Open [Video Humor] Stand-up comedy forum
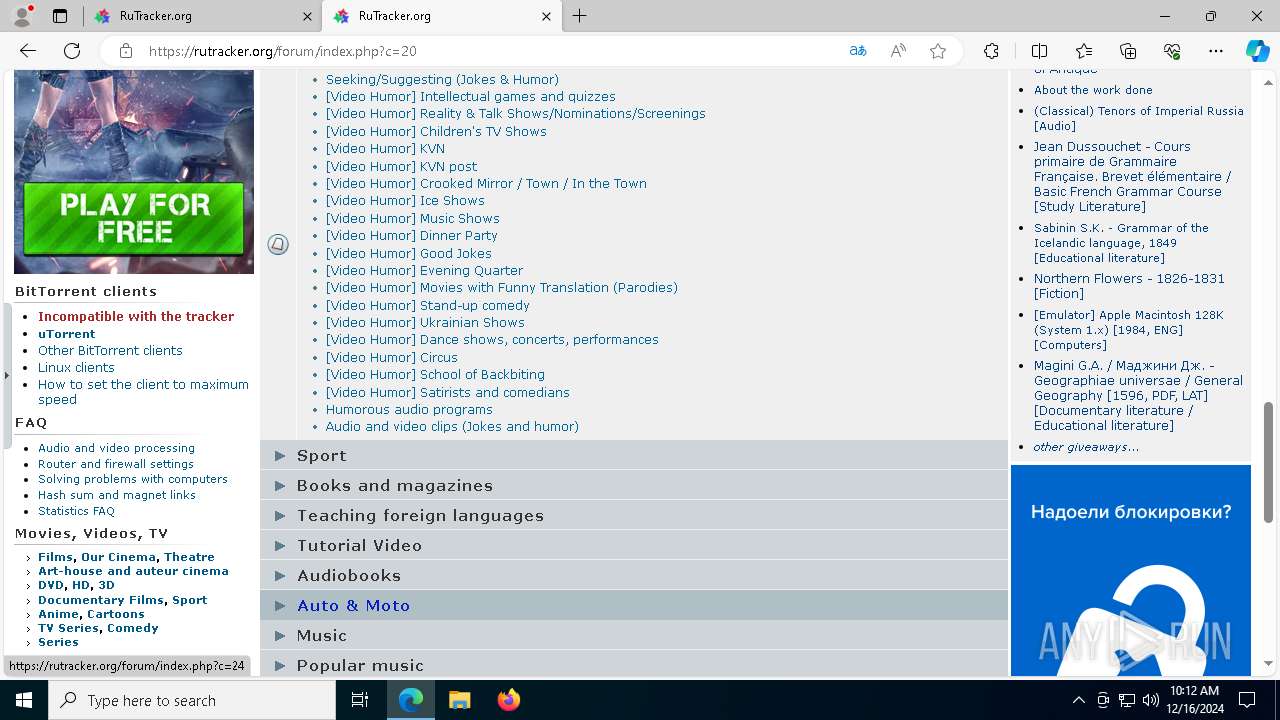Image resolution: width=1280 pixels, height=720 pixels. (x=428, y=305)
